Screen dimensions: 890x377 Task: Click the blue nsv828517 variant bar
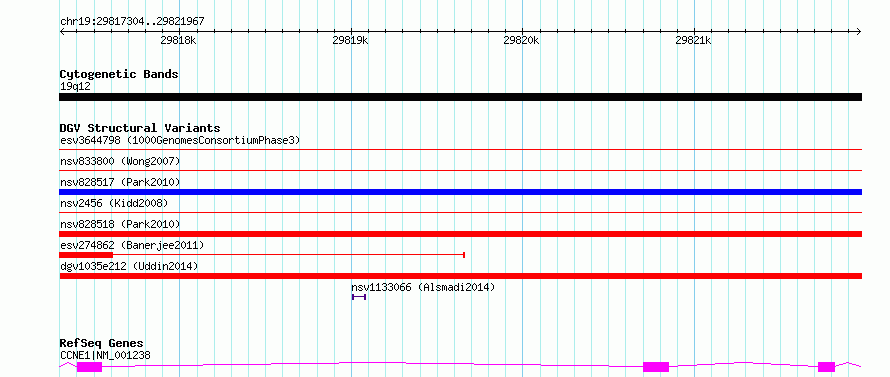click(x=460, y=192)
